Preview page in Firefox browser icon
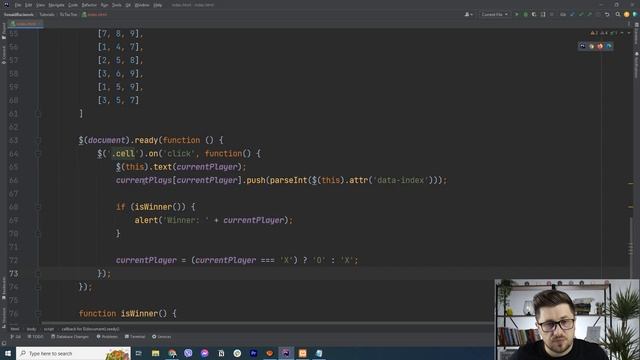Viewport: 640px width, 360px height. (600, 46)
